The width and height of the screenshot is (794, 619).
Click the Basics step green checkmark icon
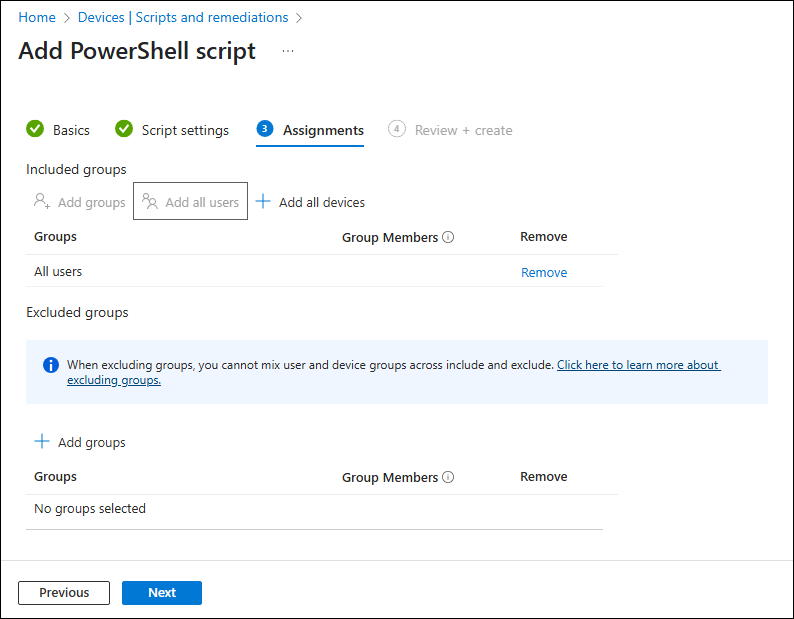click(35, 129)
